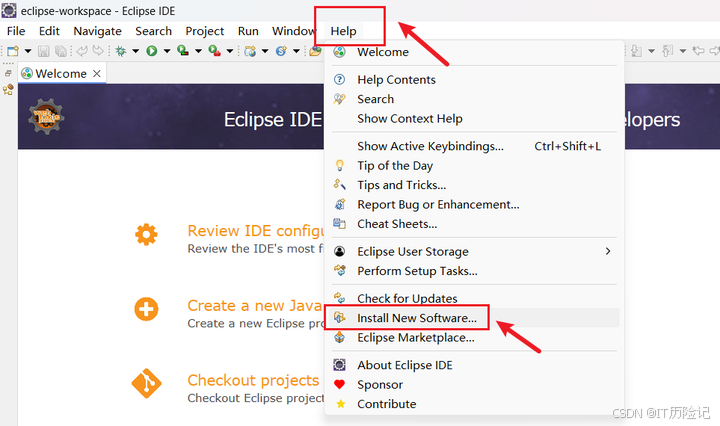Click the Save floppy disk toolbar icon

coord(43,51)
